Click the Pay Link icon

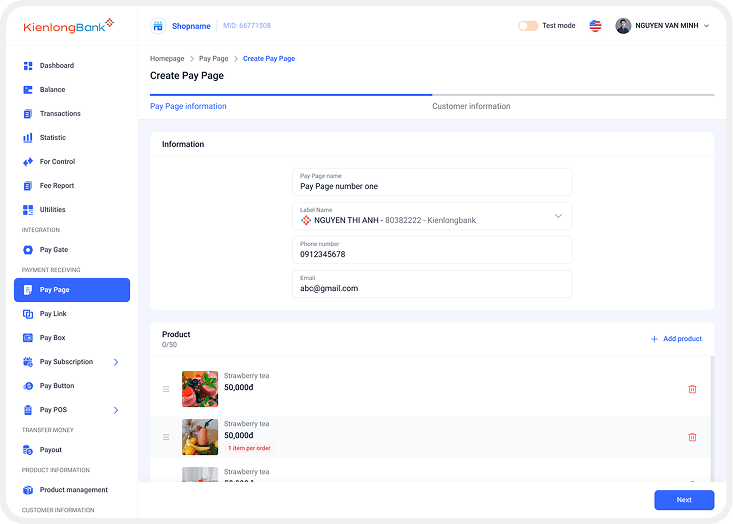[x=28, y=314]
